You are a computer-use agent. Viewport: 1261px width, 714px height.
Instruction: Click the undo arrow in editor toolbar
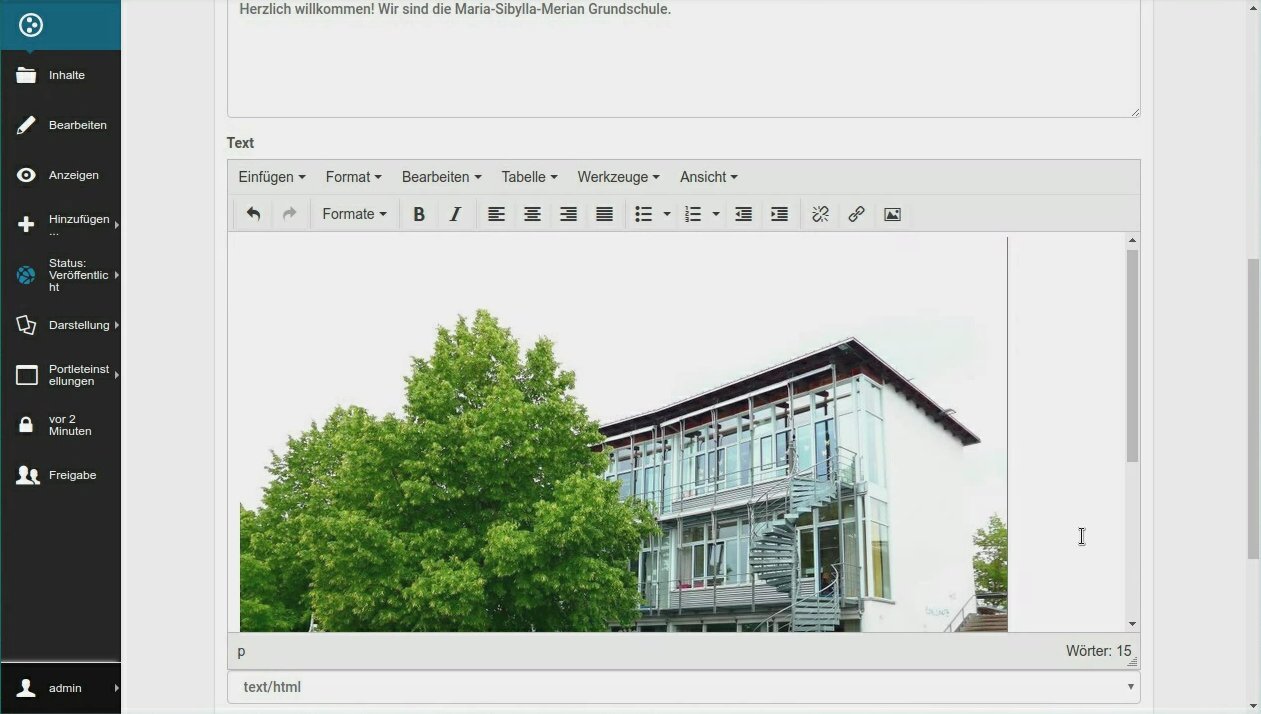point(253,214)
